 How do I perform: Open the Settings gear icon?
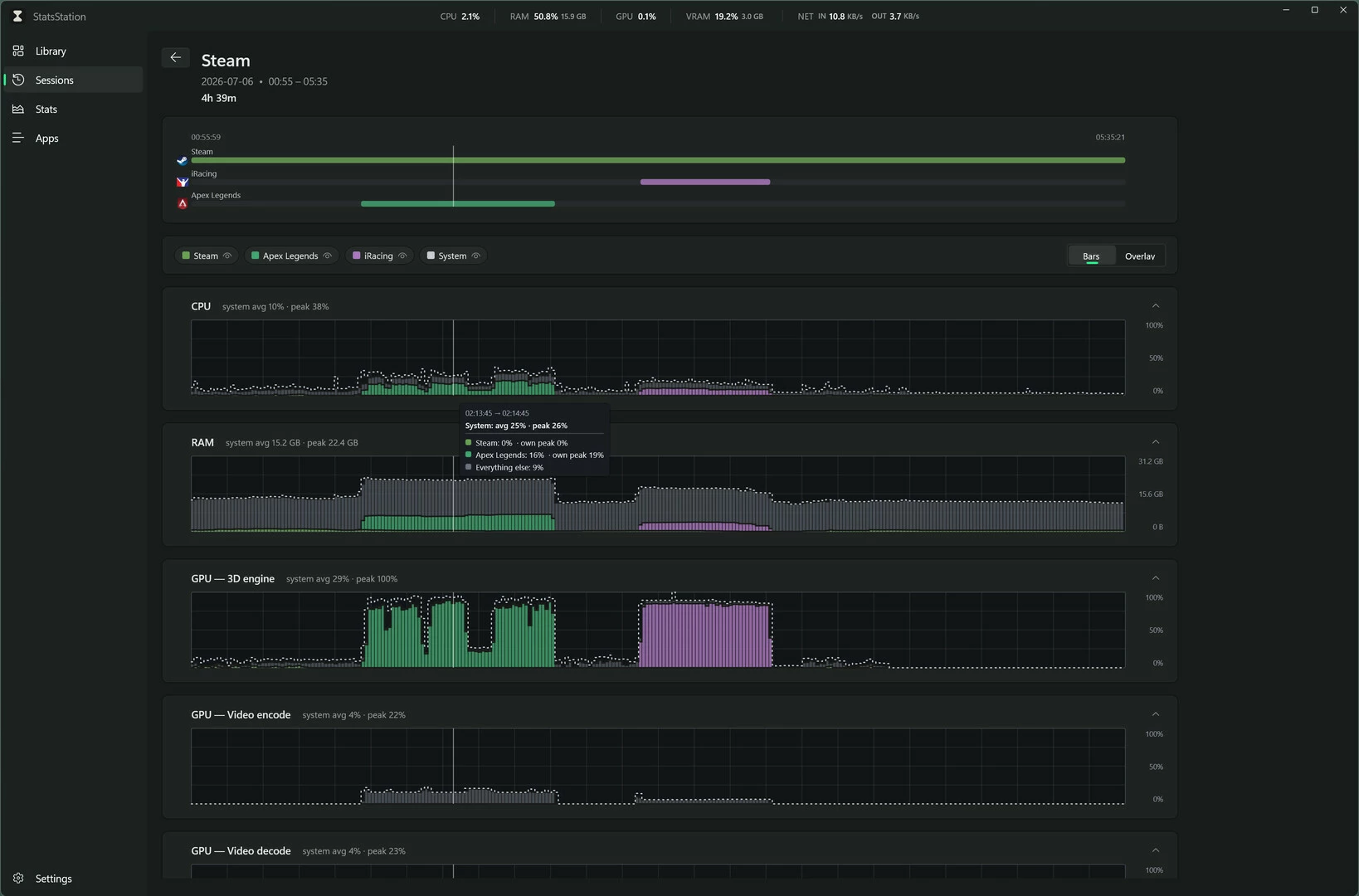point(18,878)
